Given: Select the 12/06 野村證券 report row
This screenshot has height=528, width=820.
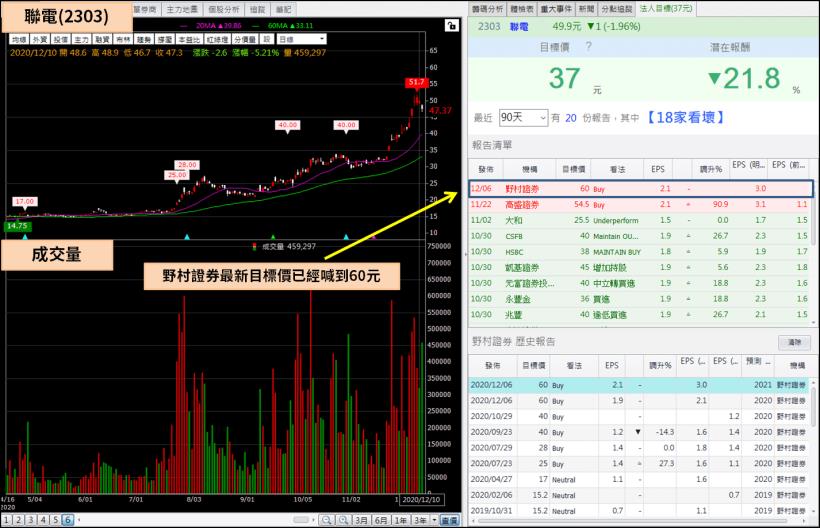Looking at the screenshot, I should [641, 189].
